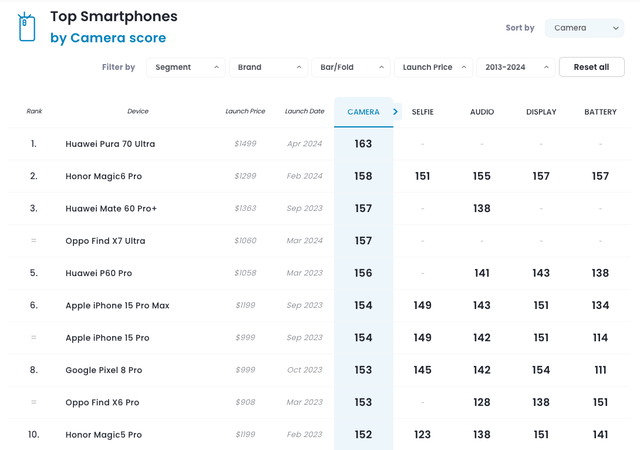Click the smartphone icon beside the title
640x450 pixels.
pyautogui.click(x=27, y=27)
